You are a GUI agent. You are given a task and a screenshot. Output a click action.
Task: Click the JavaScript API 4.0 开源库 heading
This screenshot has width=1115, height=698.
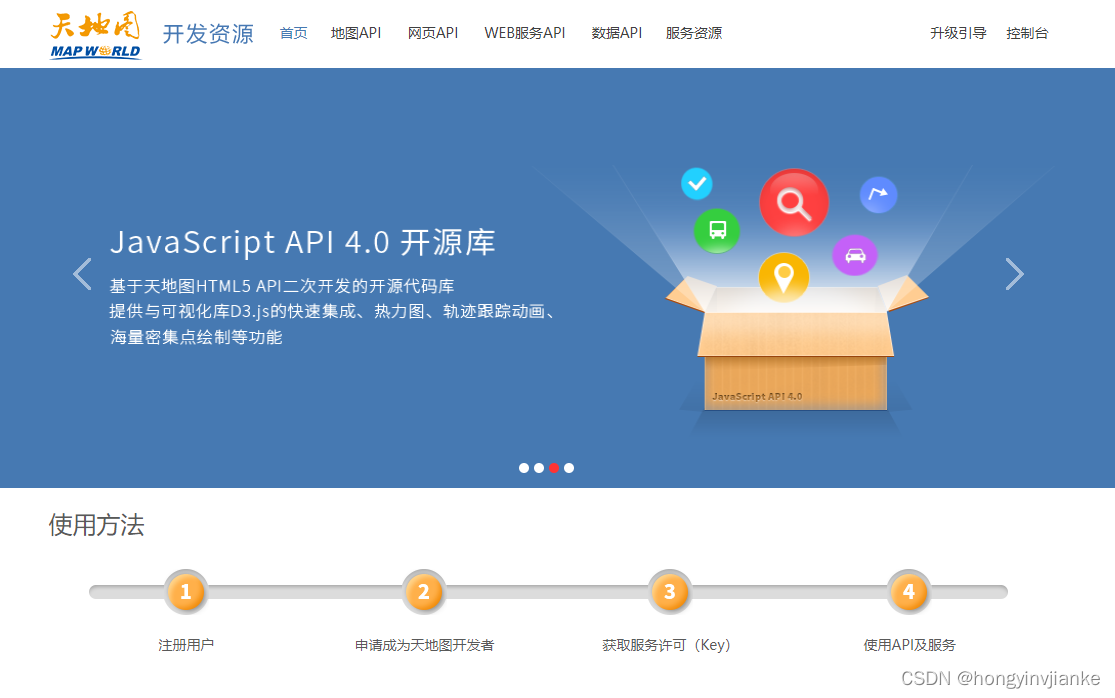pyautogui.click(x=302, y=242)
